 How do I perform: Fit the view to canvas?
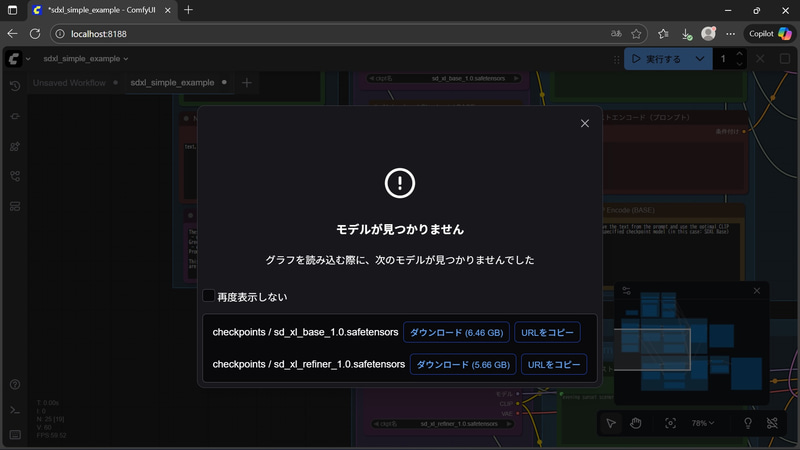point(670,423)
